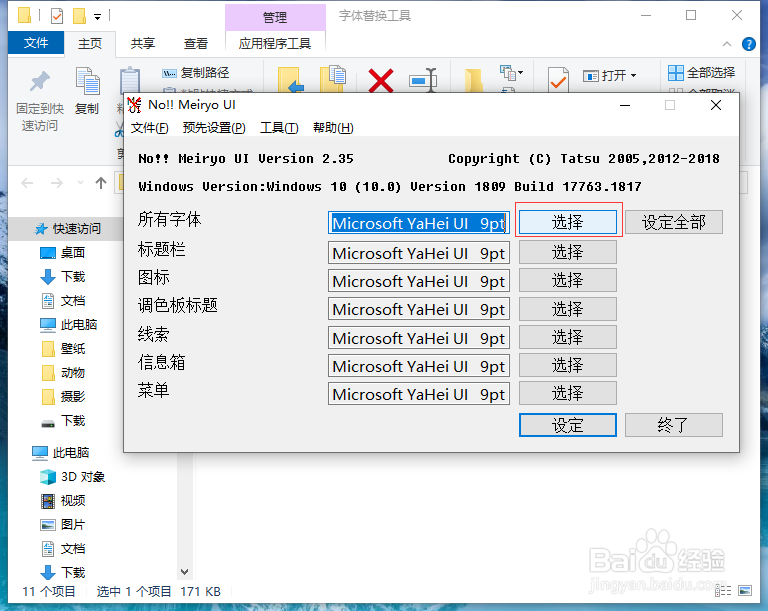Viewport: 768px width, 611px height.
Task: Click the red Delete X icon in ribbon
Action: pyautogui.click(x=381, y=80)
